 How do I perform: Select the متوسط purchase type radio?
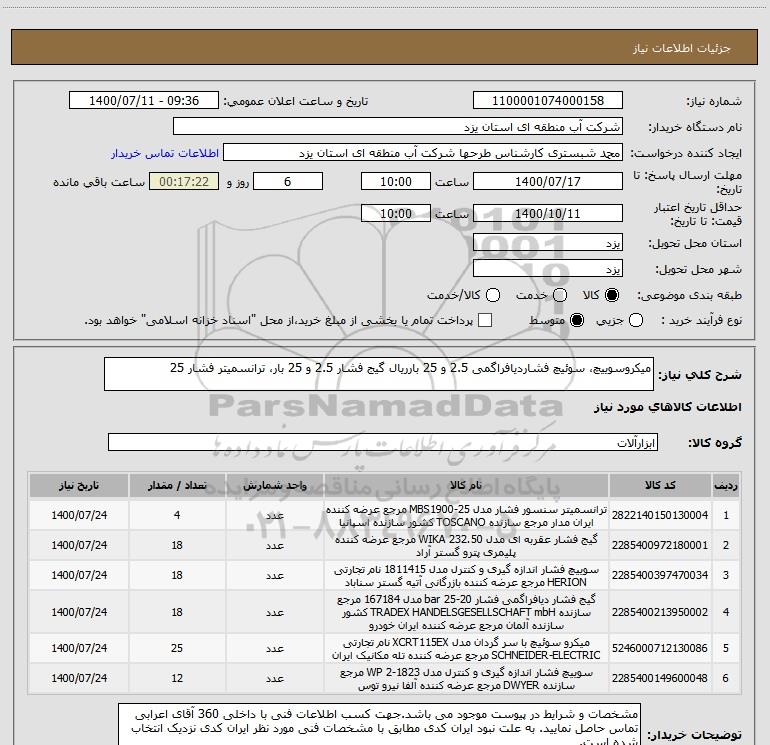[577, 321]
